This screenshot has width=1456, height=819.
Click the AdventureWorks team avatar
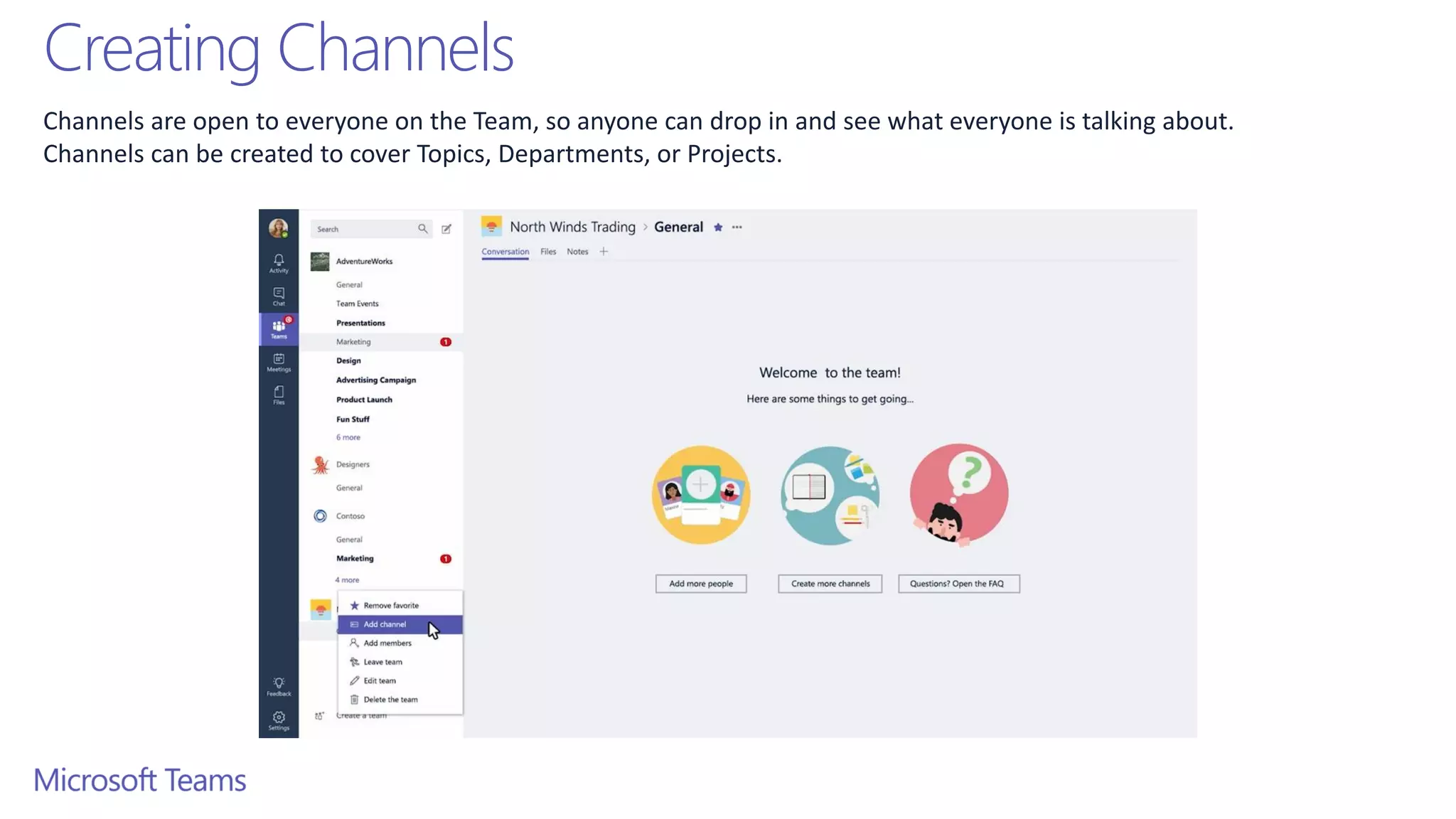click(320, 262)
